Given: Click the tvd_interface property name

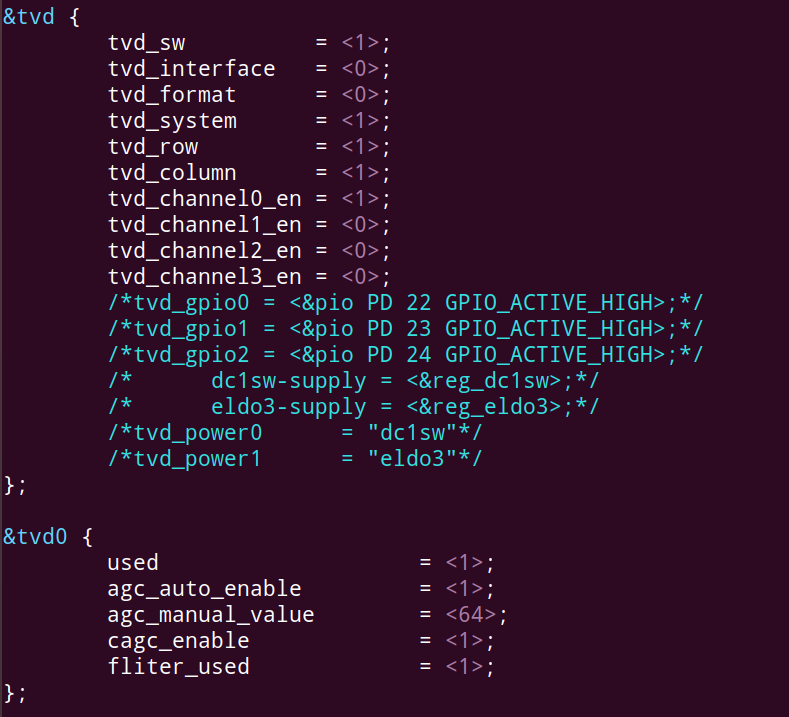Looking at the screenshot, I should coord(192,68).
